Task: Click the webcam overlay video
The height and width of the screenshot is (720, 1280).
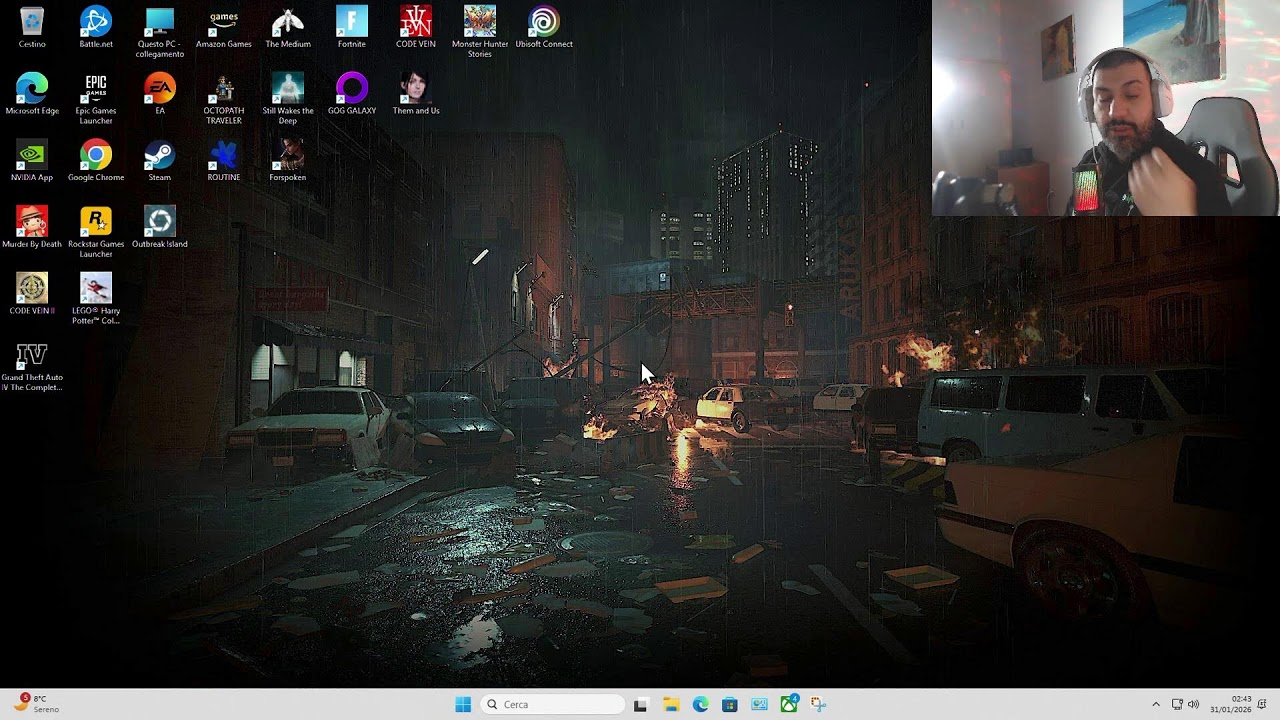Action: [x=1106, y=108]
